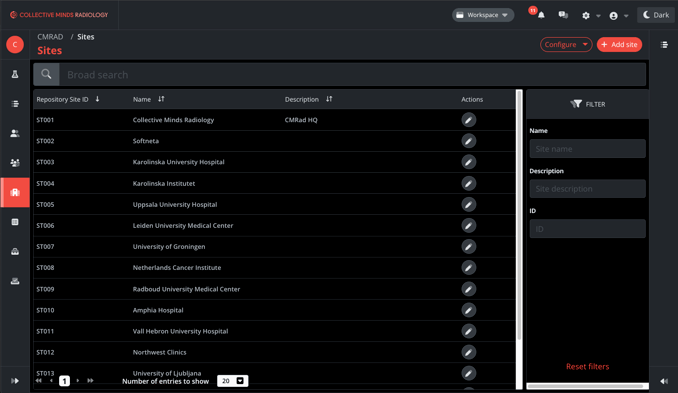Select the ST001 cell
Viewport: 678px width, 393px height.
[x=45, y=120]
